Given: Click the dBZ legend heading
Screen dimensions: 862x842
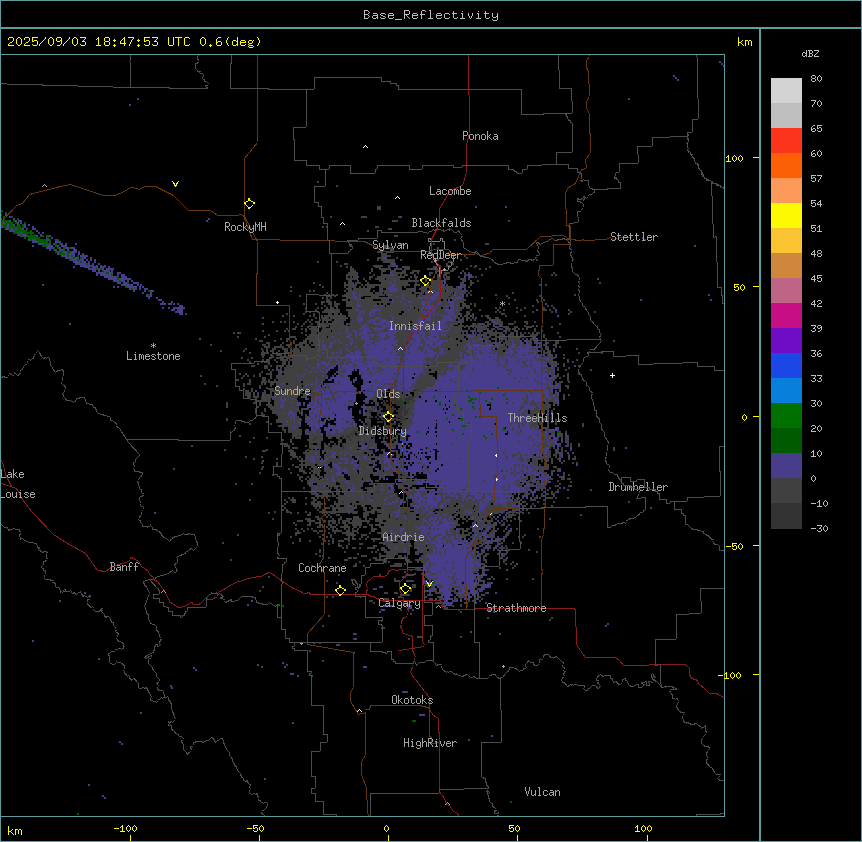Looking at the screenshot, I should (810, 54).
